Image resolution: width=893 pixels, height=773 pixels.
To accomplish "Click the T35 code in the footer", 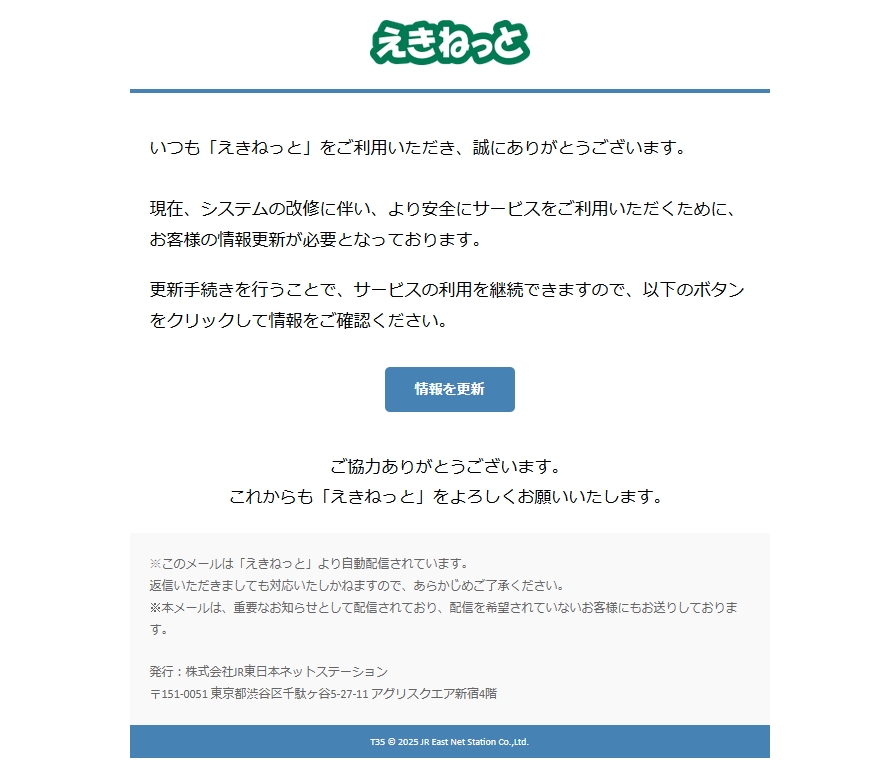I will (378, 742).
